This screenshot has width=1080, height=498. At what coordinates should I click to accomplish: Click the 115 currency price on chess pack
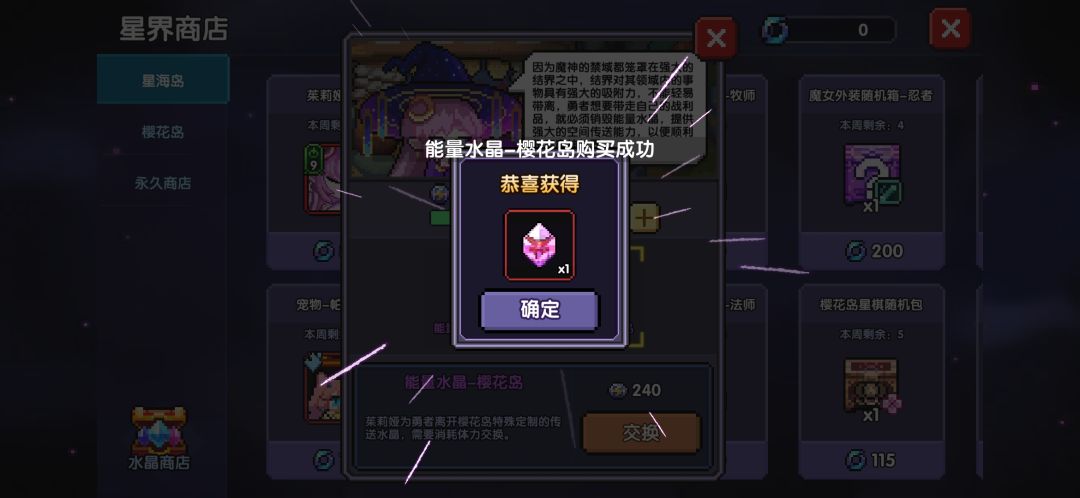(871, 459)
